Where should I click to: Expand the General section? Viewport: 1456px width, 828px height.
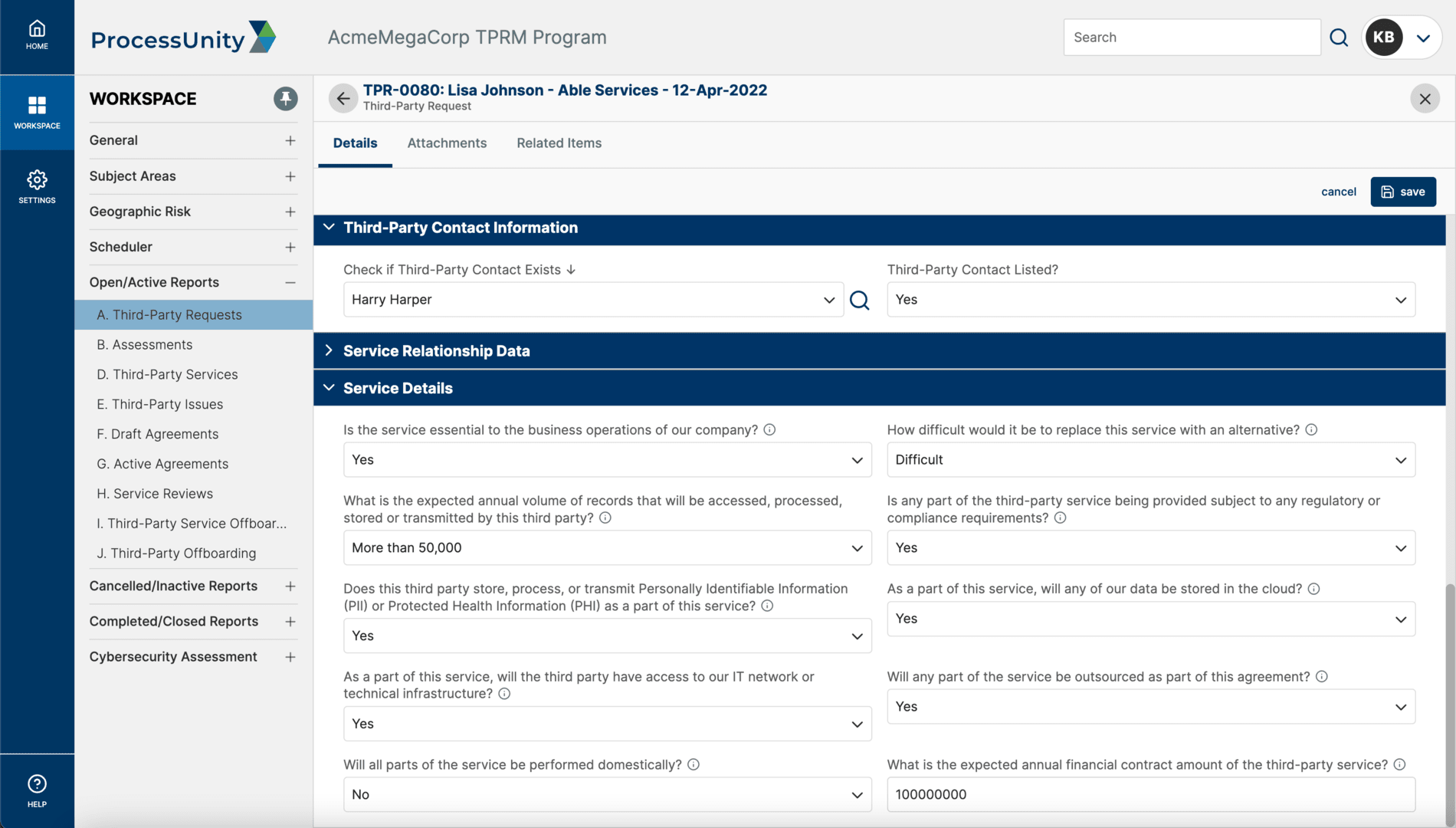(x=290, y=140)
